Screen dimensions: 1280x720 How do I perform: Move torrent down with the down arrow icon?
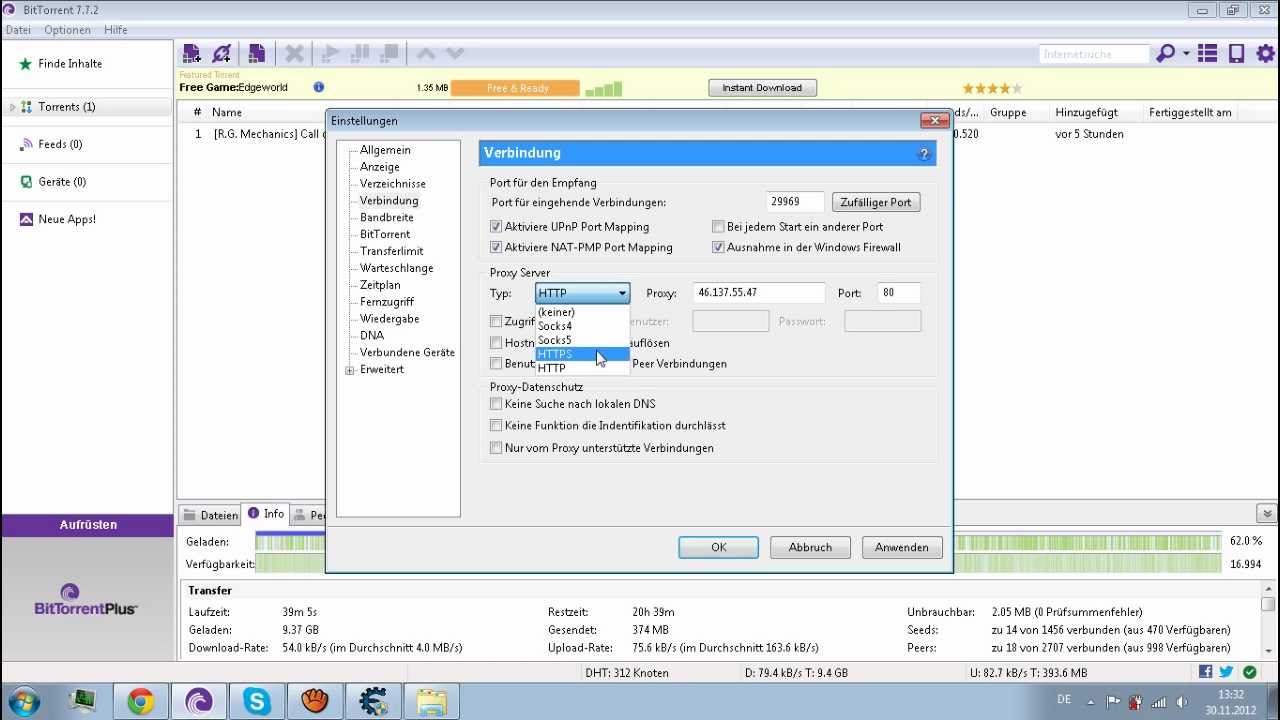455,54
